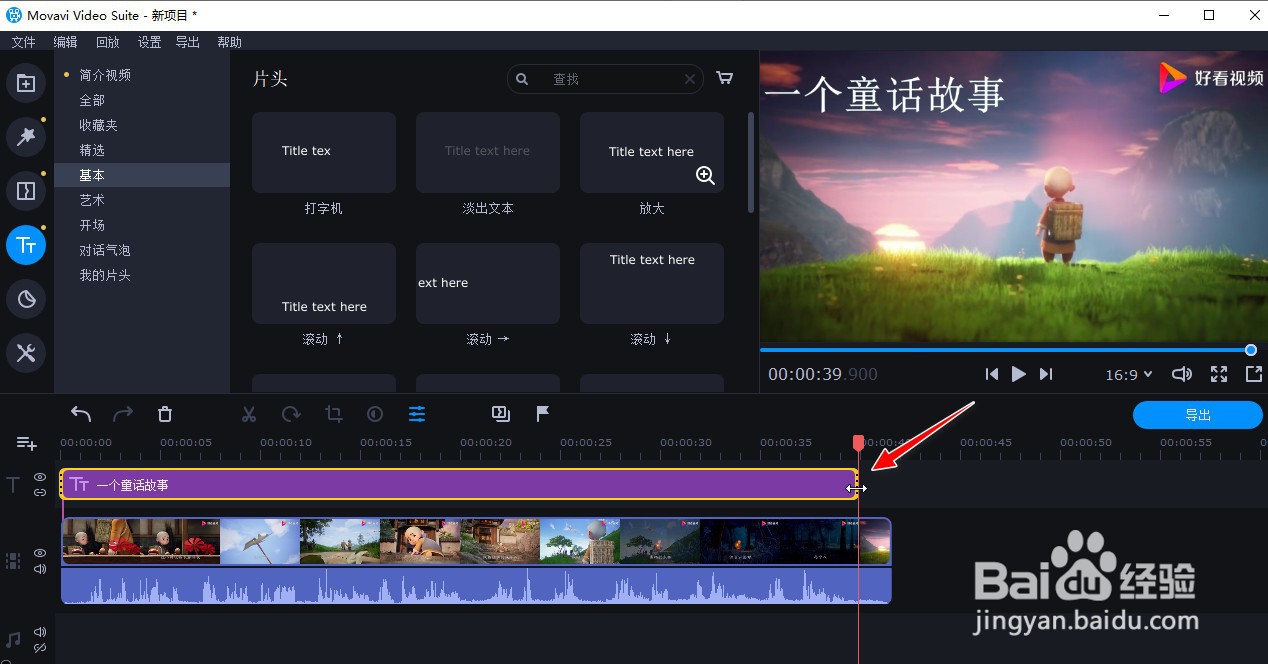
Task: Click the scissors split icon
Action: [249, 414]
